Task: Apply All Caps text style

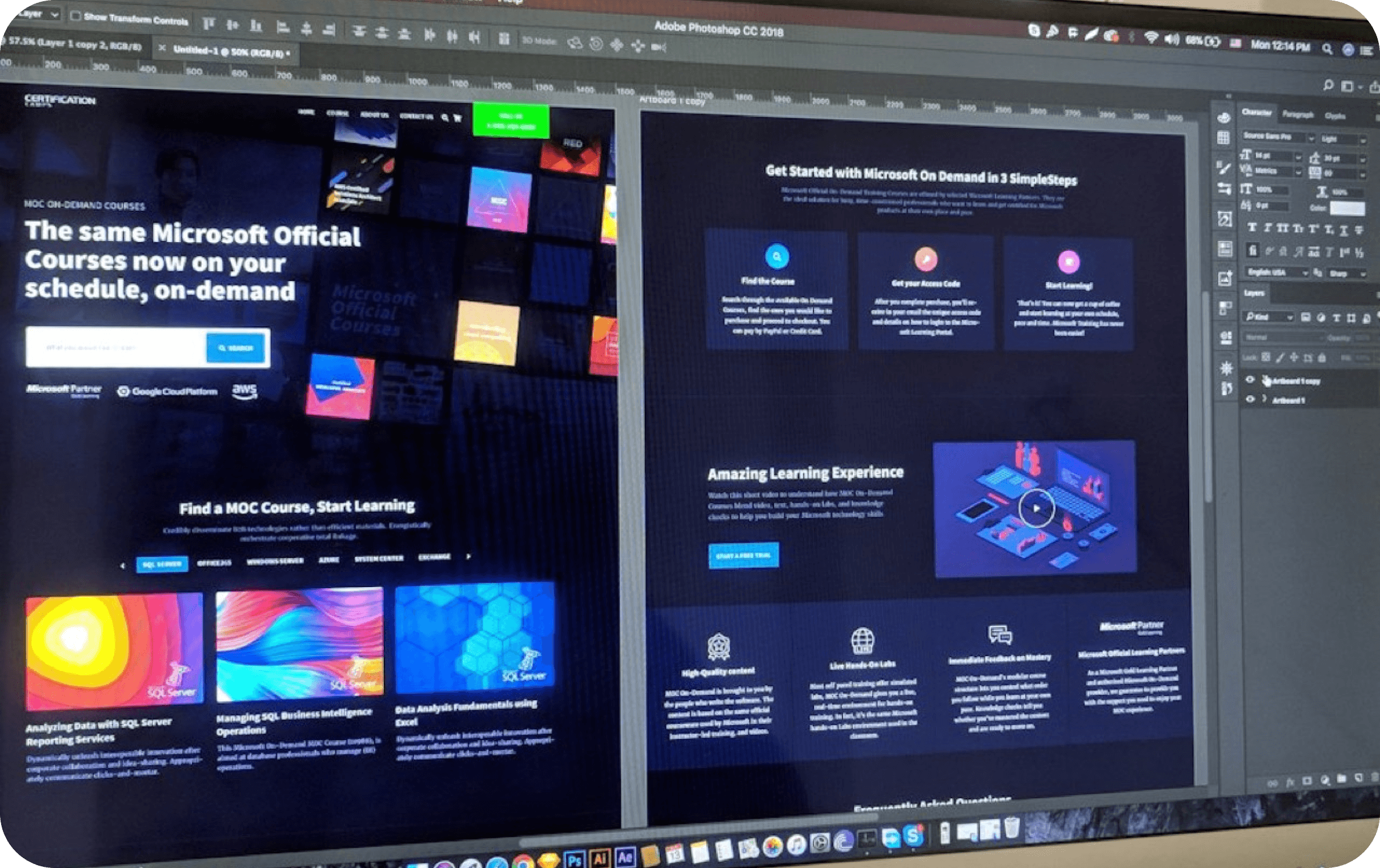Action: click(1282, 228)
